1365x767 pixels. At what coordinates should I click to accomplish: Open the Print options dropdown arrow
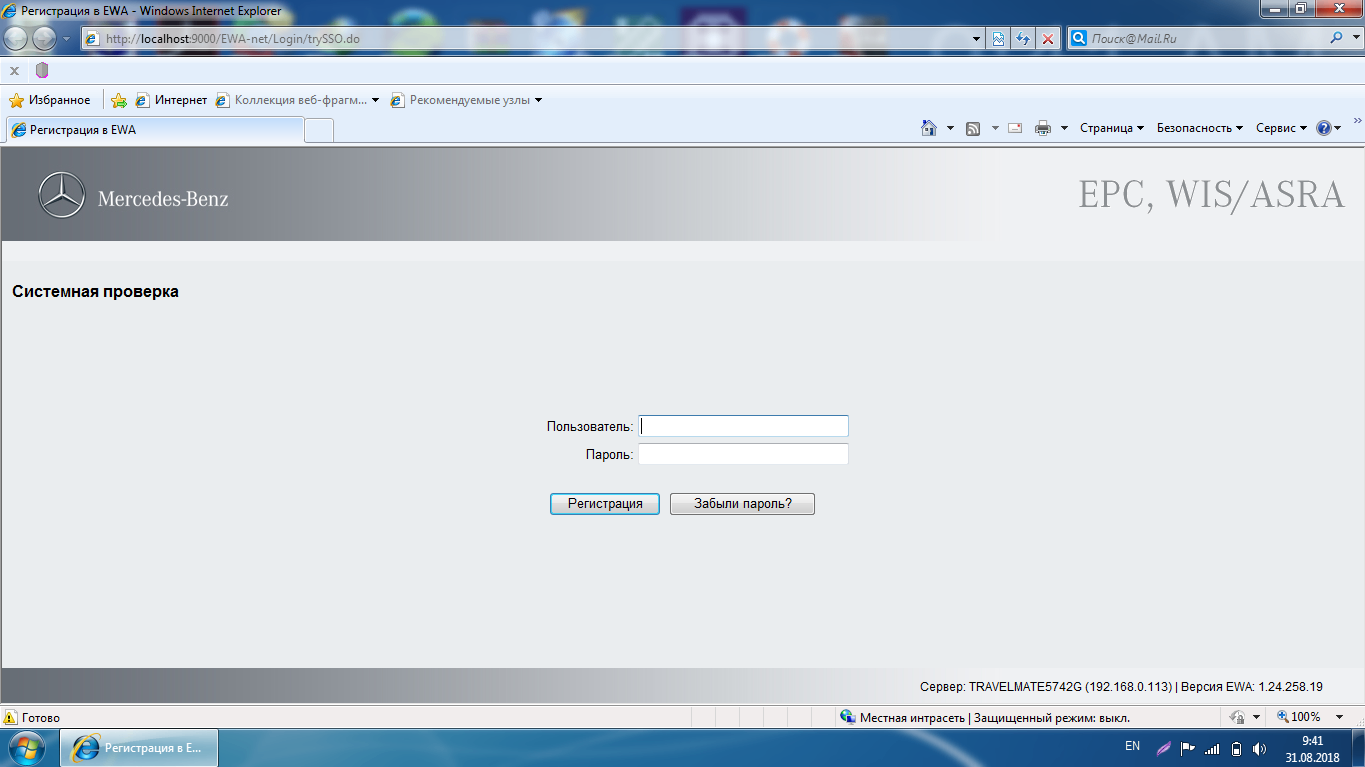1064,128
